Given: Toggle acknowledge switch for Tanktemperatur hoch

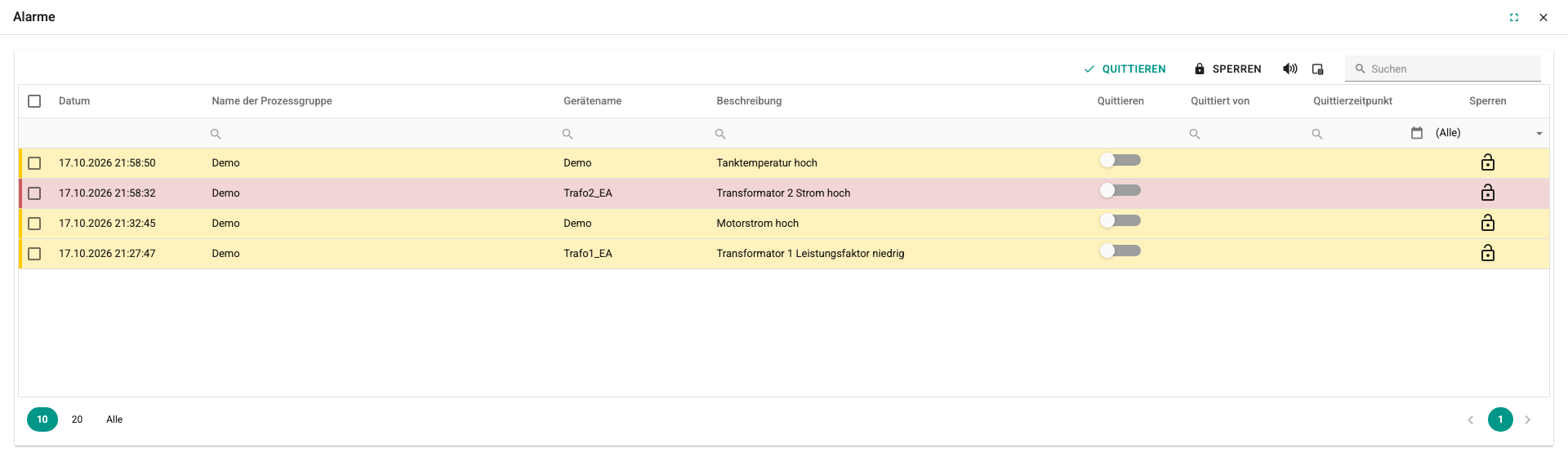Looking at the screenshot, I should coord(1120,160).
